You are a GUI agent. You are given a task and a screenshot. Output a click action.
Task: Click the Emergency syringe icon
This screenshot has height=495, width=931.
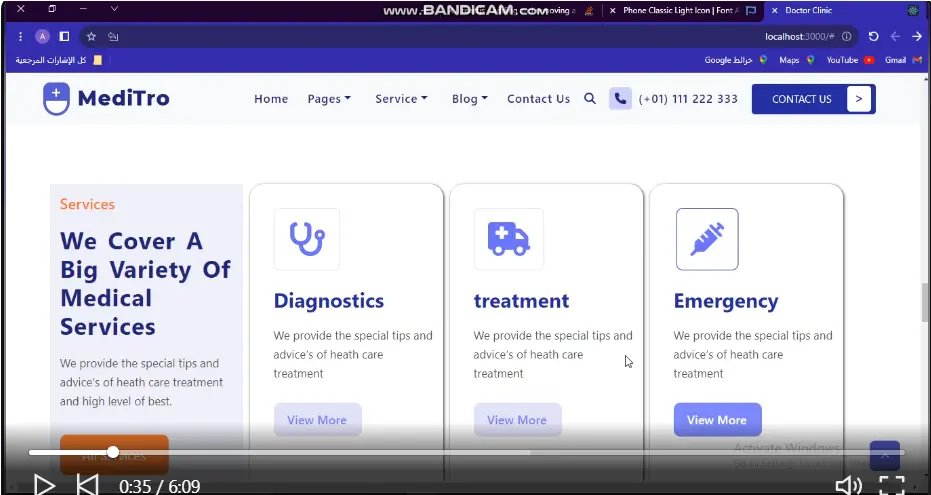pos(707,239)
